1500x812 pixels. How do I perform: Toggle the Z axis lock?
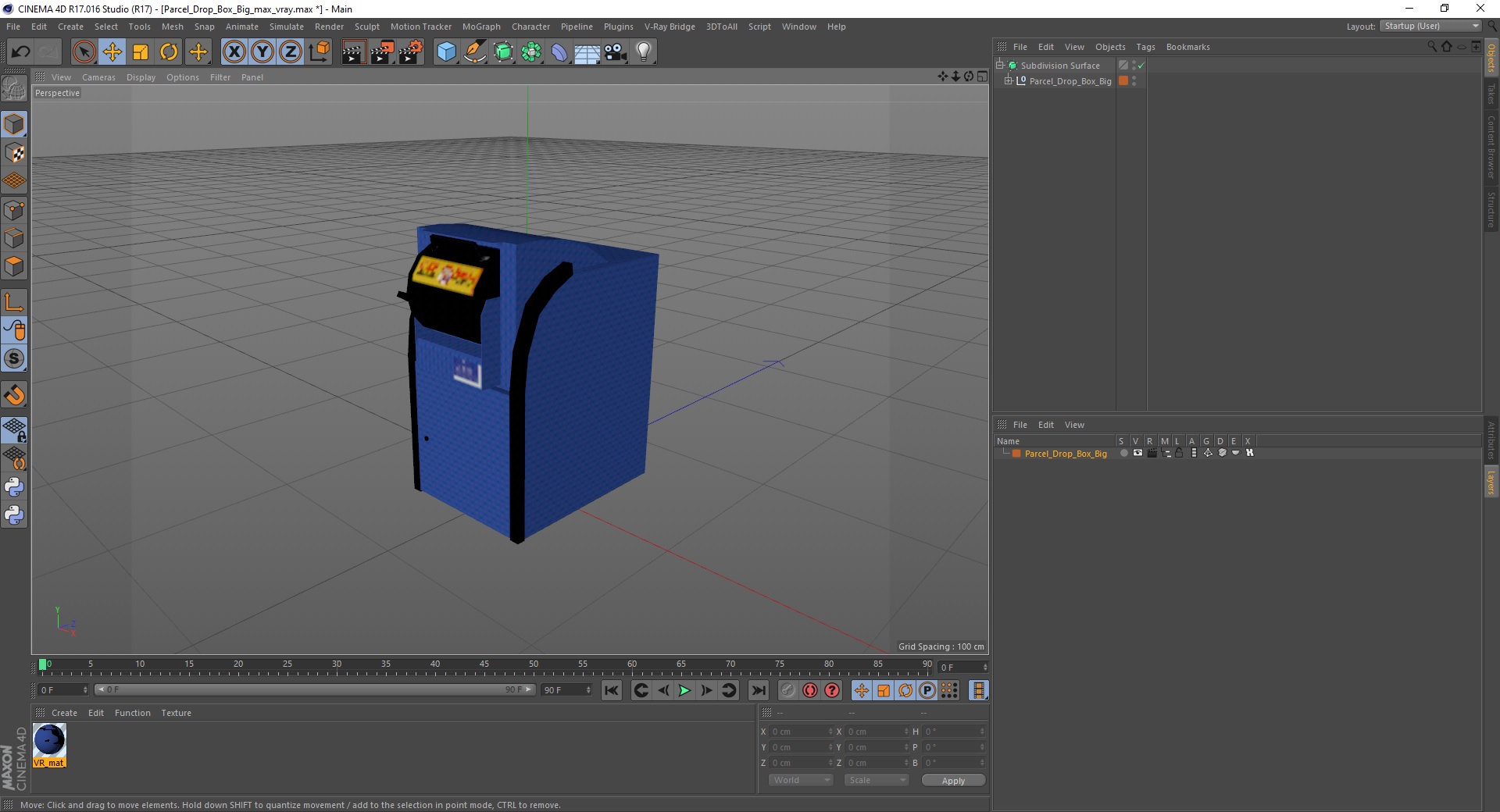291,52
